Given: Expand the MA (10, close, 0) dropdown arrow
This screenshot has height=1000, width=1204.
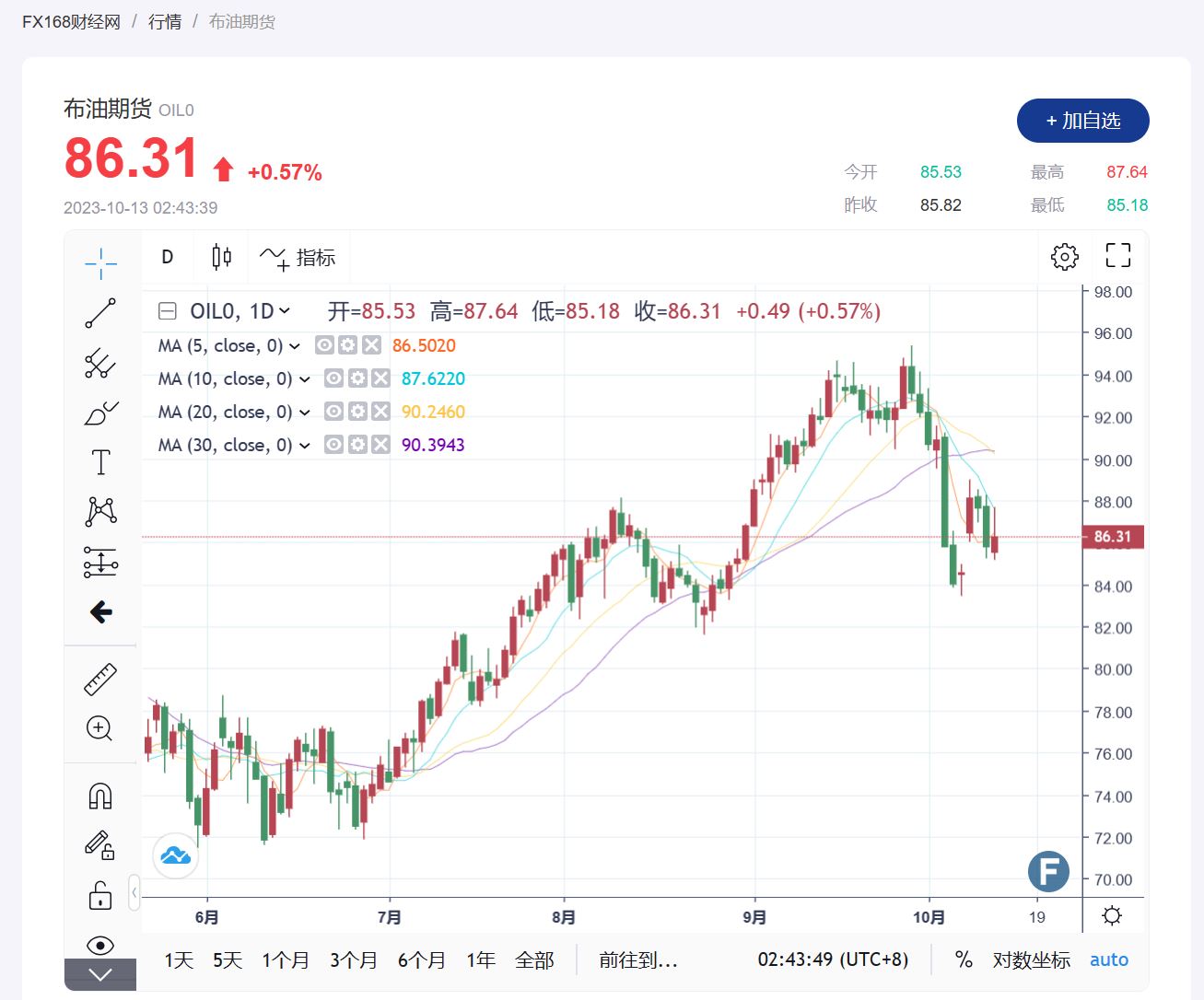Looking at the screenshot, I should tap(305, 379).
